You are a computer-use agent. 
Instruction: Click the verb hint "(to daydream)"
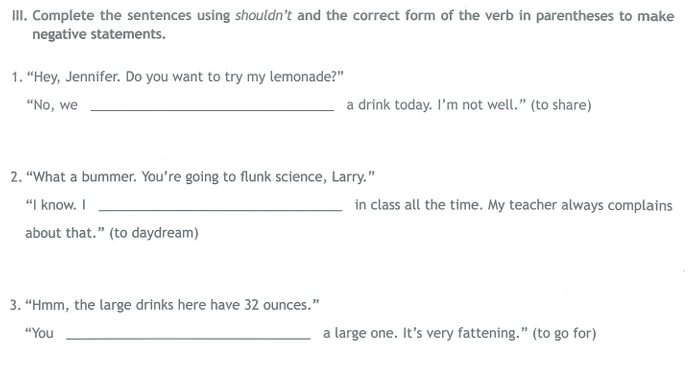(x=154, y=233)
